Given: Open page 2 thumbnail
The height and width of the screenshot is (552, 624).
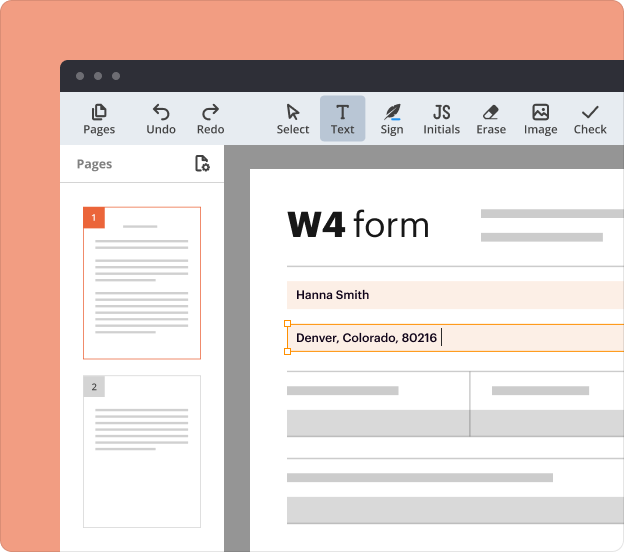Looking at the screenshot, I should (x=142, y=451).
